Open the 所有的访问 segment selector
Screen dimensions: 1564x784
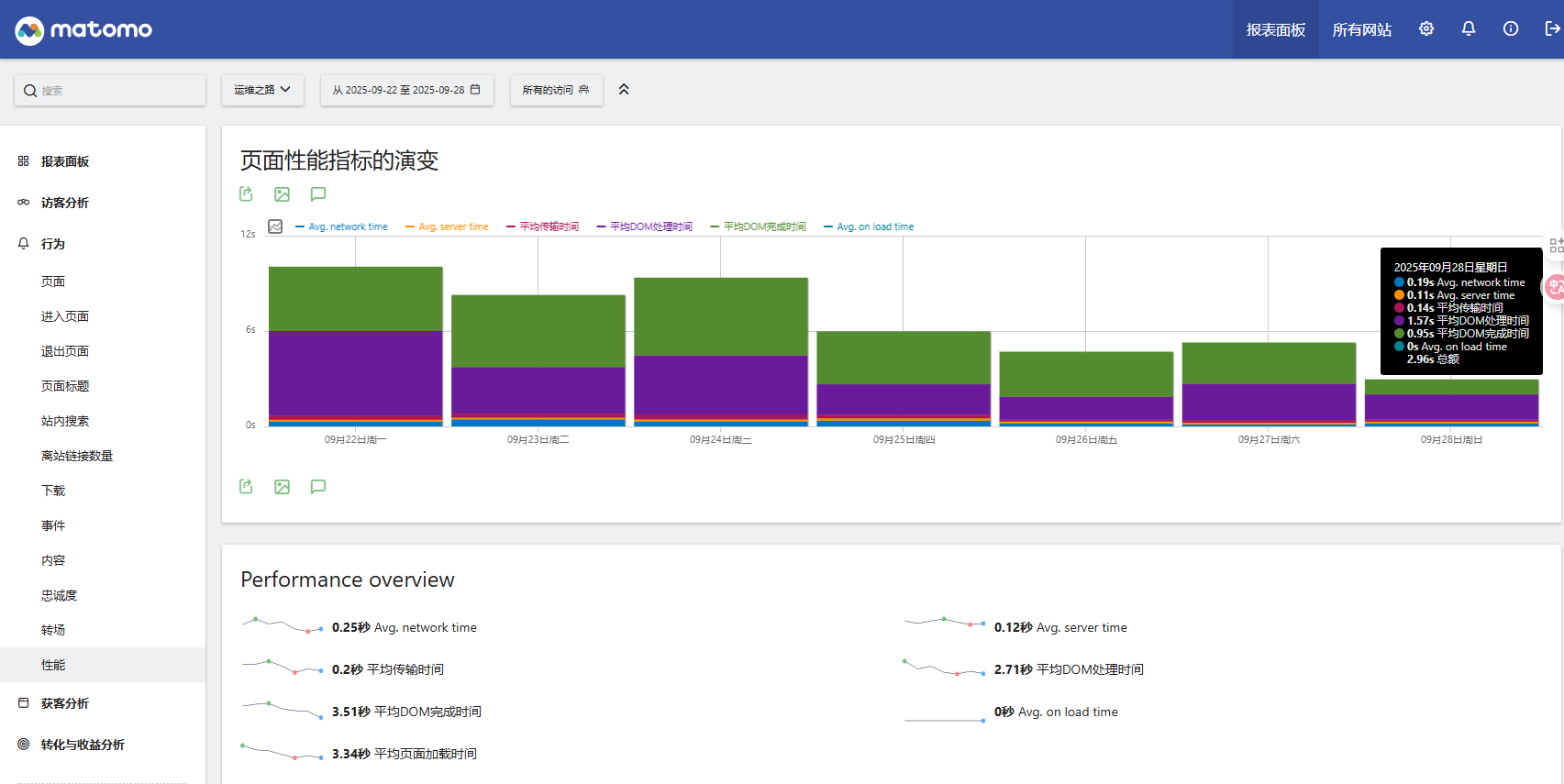point(556,90)
